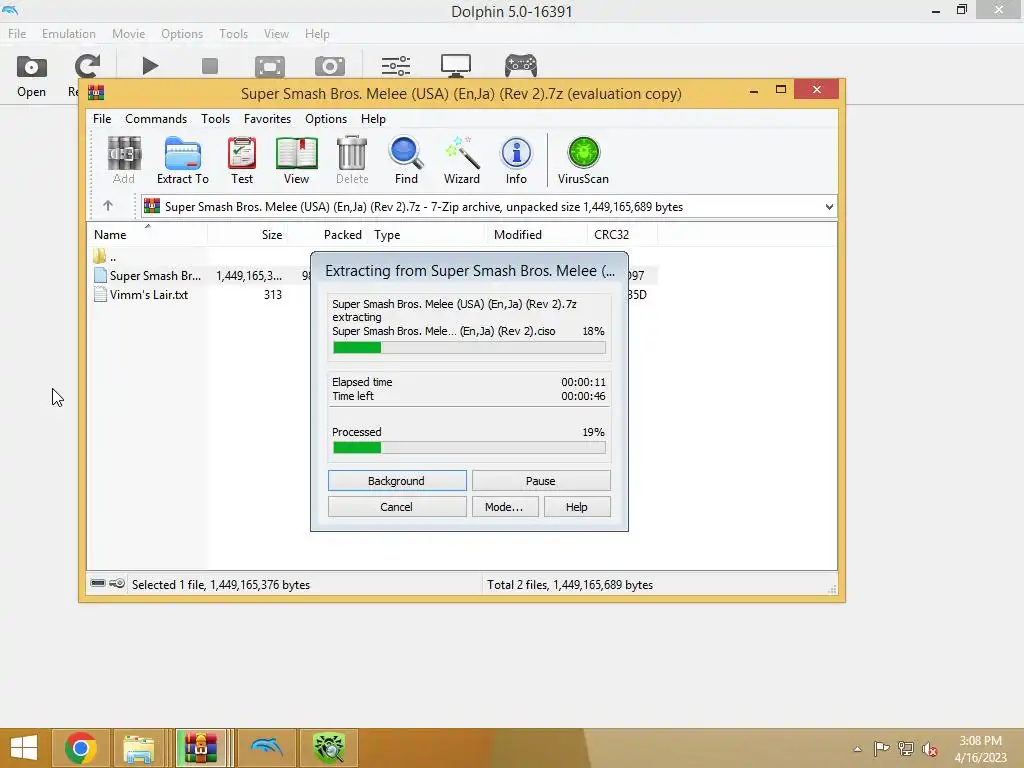The height and width of the screenshot is (768, 1024).
Task: Click the Processed progress bar at 19%
Action: [x=470, y=447]
